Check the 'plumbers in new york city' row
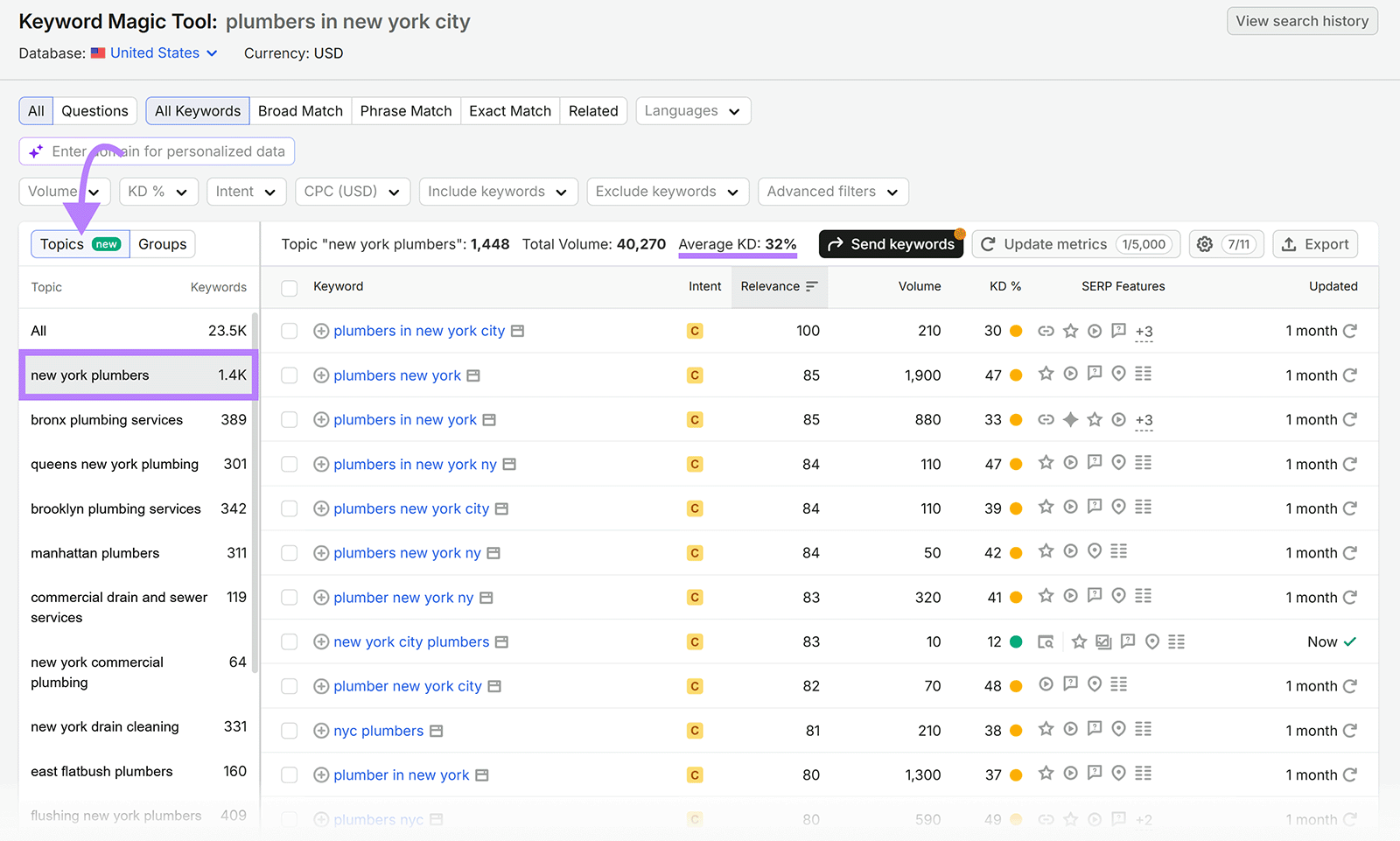 (290, 331)
